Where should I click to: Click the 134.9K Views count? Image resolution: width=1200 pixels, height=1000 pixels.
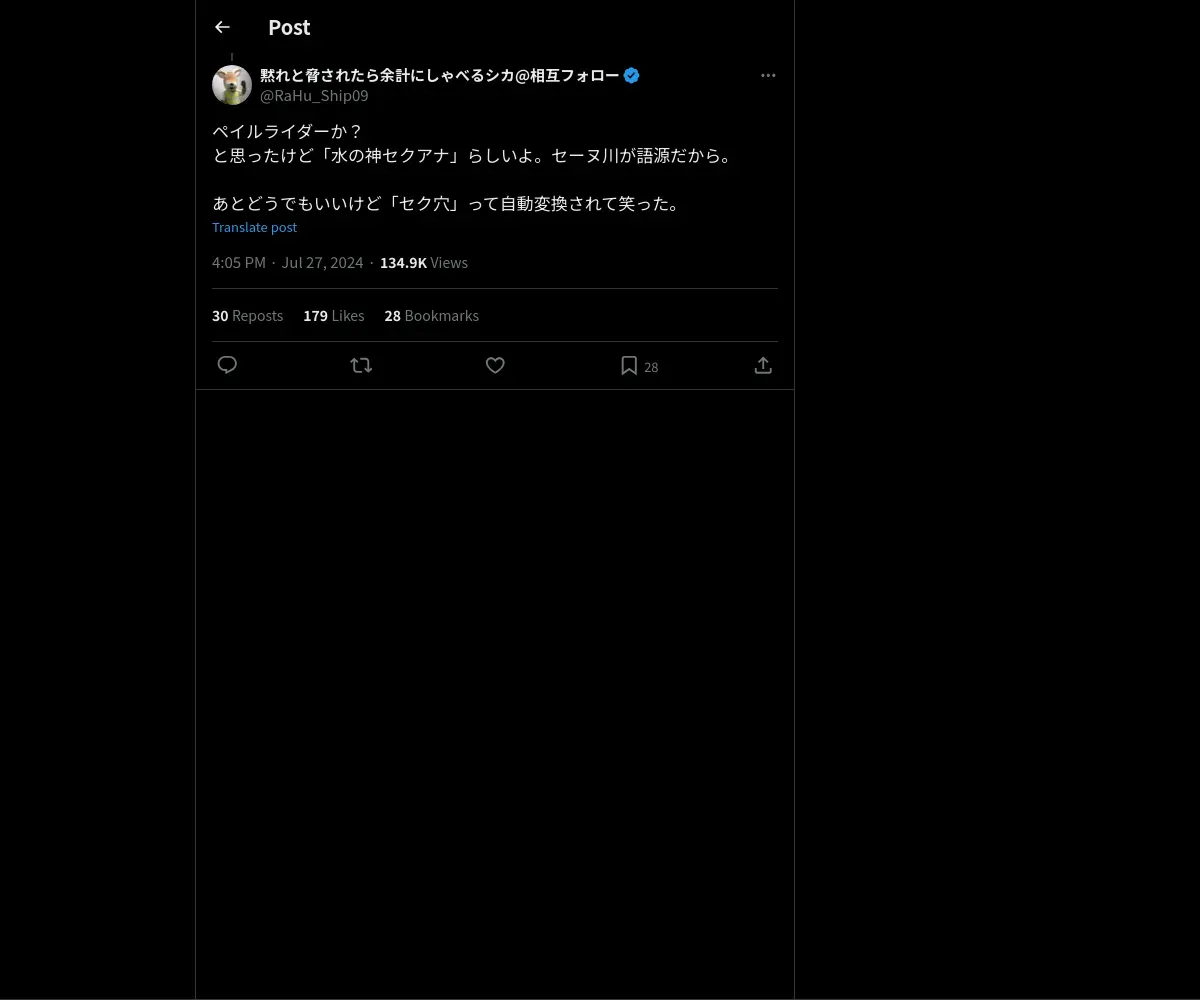424,262
